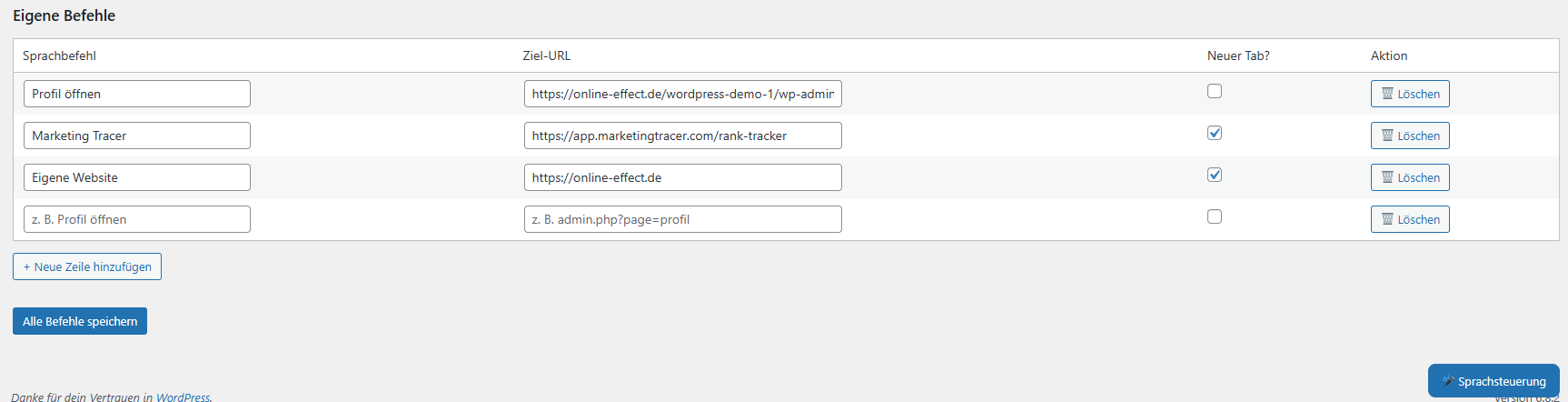The height and width of the screenshot is (402, 1568).
Task: Focus the empty Sprachbefehl placeholder field
Action: [x=137, y=219]
